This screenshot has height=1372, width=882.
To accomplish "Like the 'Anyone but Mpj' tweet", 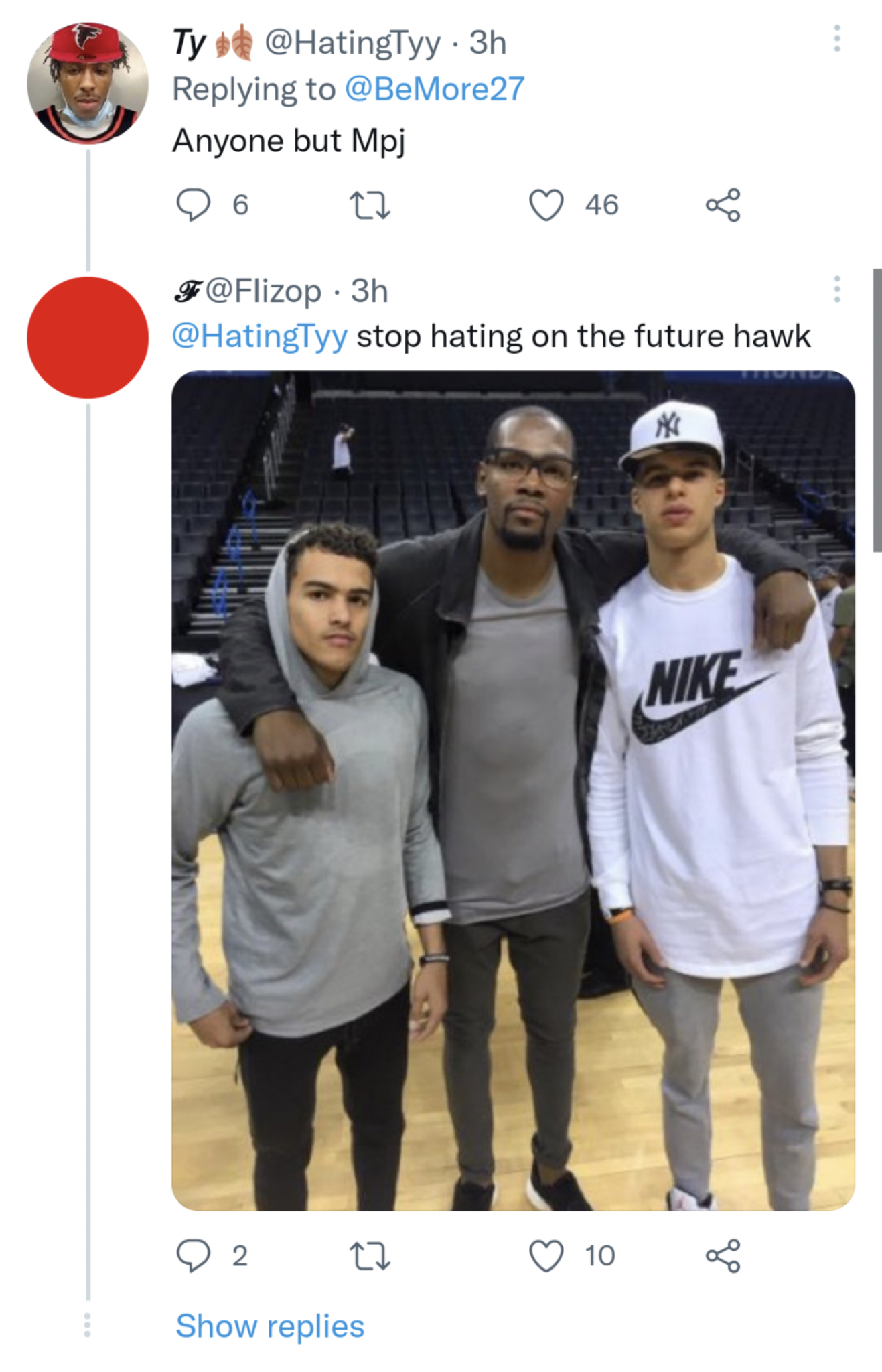I will coord(546,205).
